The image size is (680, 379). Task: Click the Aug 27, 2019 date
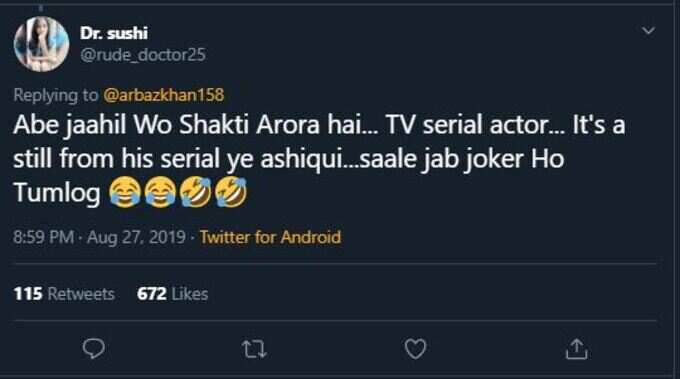click(136, 238)
